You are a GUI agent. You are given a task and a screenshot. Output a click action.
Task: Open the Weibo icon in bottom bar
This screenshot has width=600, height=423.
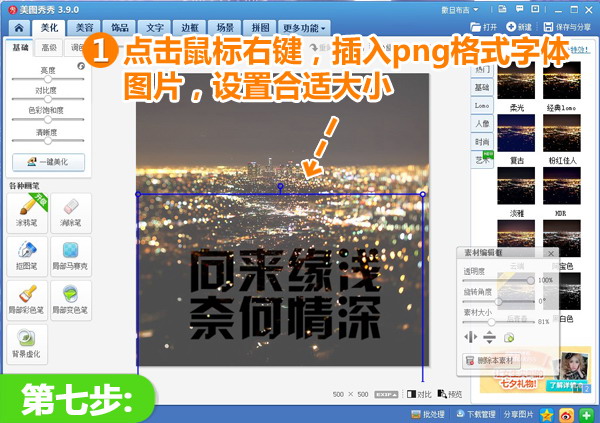click(567, 415)
